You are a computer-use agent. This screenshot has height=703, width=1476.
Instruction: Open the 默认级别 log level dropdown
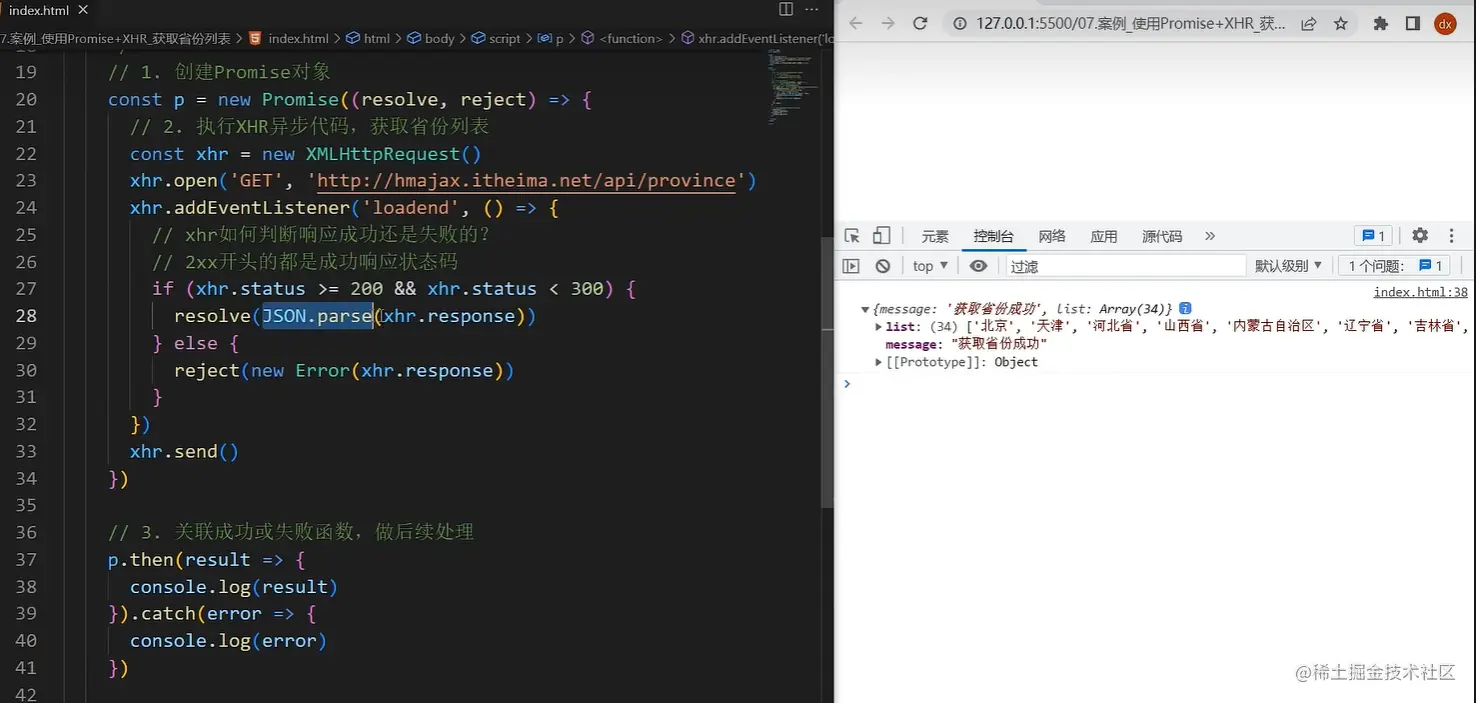click(1289, 266)
